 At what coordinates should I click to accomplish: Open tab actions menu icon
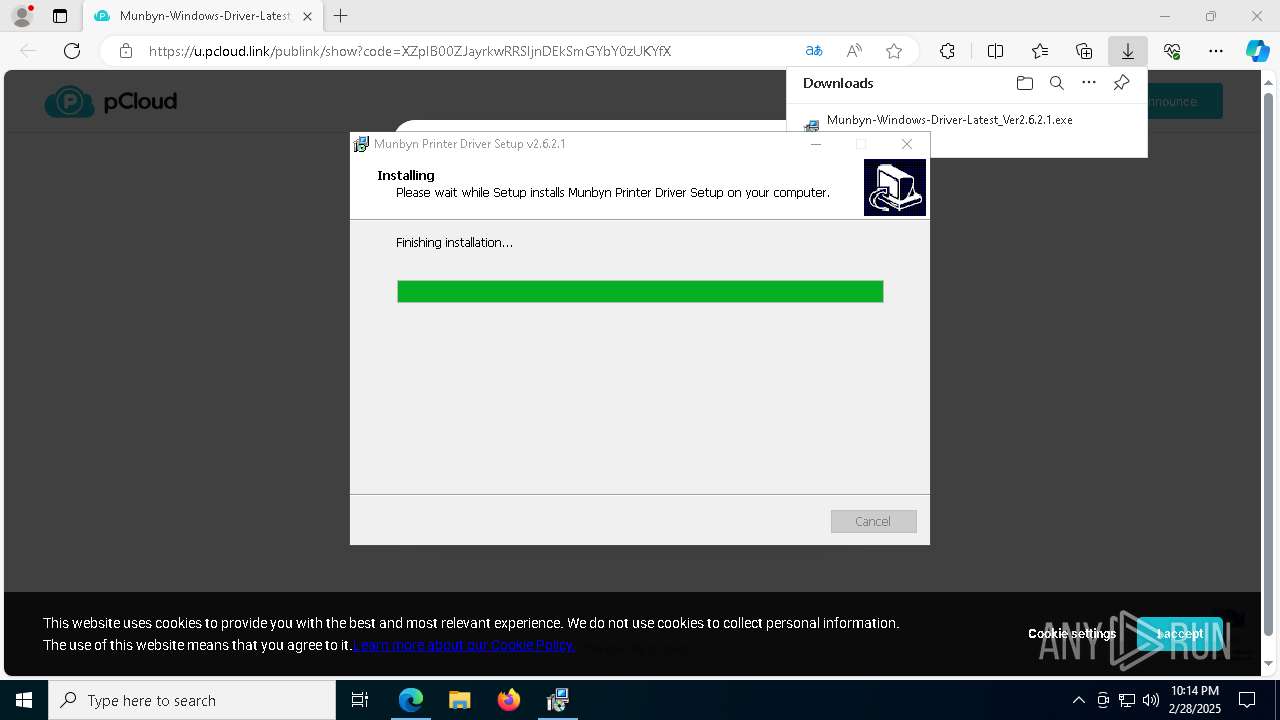[x=60, y=16]
